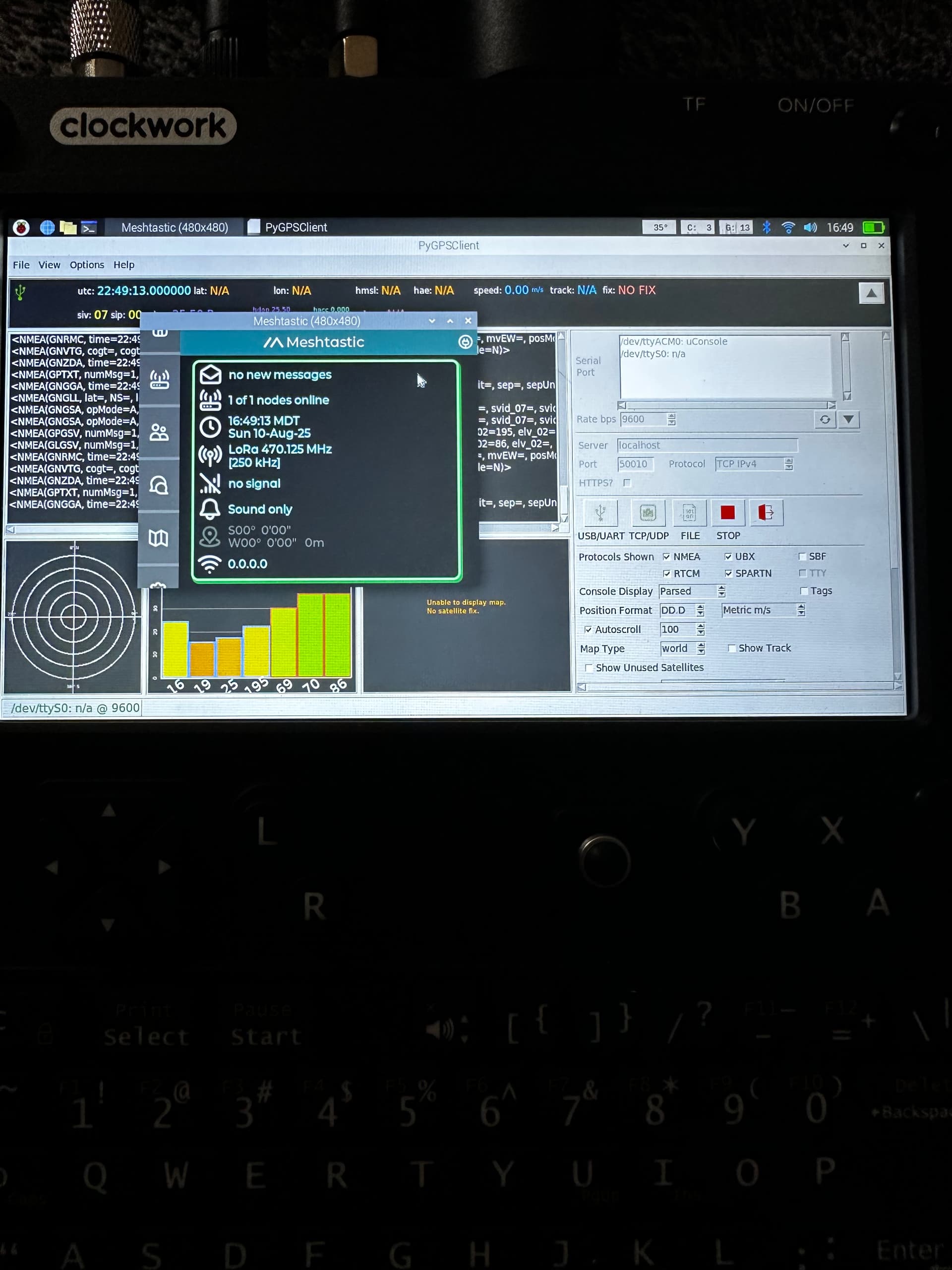
Task: Enable Show Unused Satellites checkbox
Action: coord(589,668)
